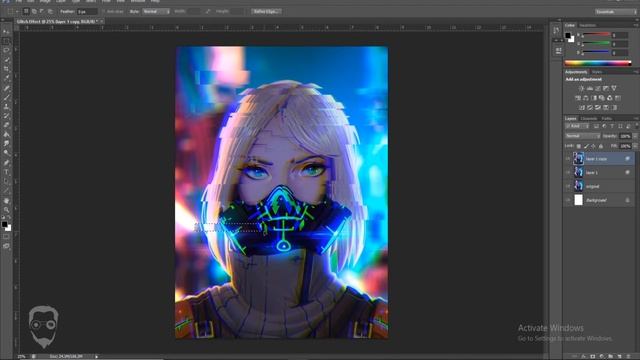Toggle Lock all for the layer
The width and height of the screenshot is (640, 360).
pyautogui.click(x=600, y=146)
